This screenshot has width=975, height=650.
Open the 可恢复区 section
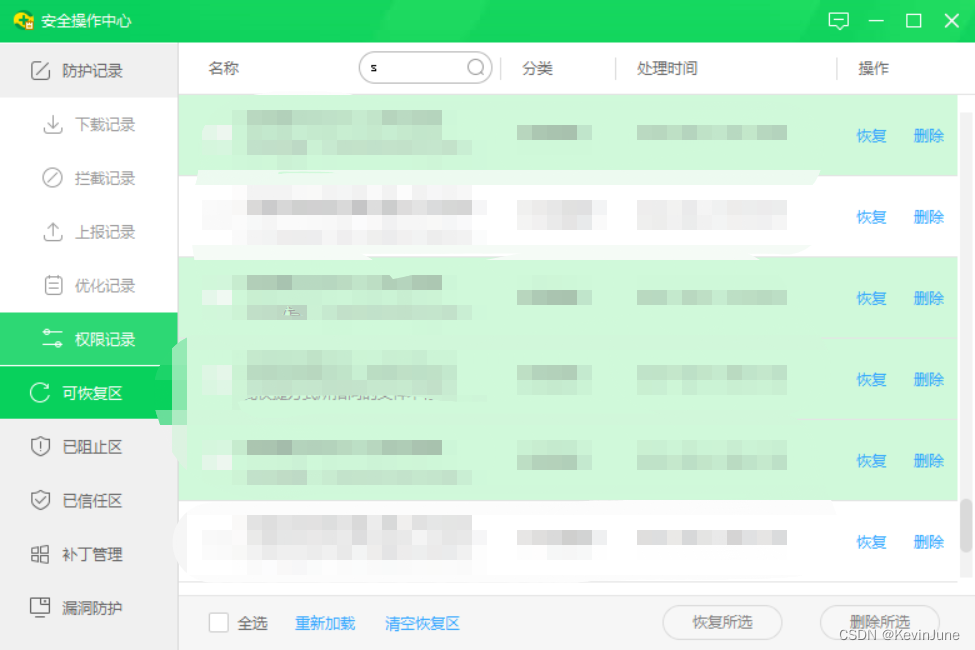point(89,392)
